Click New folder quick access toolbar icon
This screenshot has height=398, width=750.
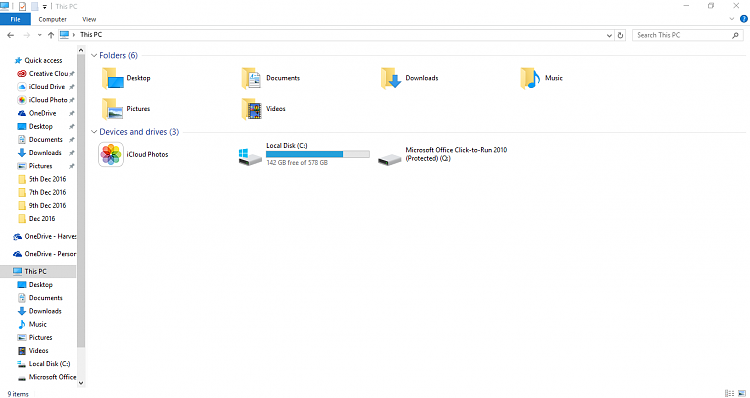pos(34,6)
